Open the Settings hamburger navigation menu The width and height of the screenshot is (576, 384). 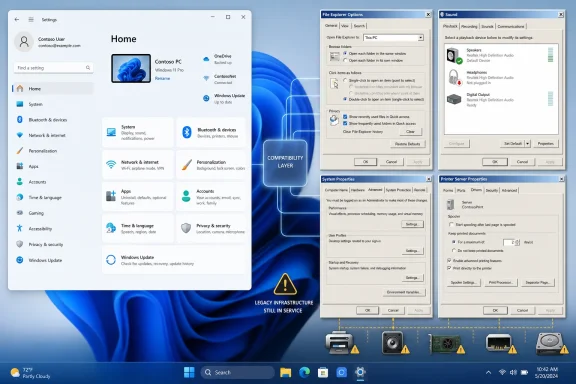pyautogui.click(x=31, y=19)
